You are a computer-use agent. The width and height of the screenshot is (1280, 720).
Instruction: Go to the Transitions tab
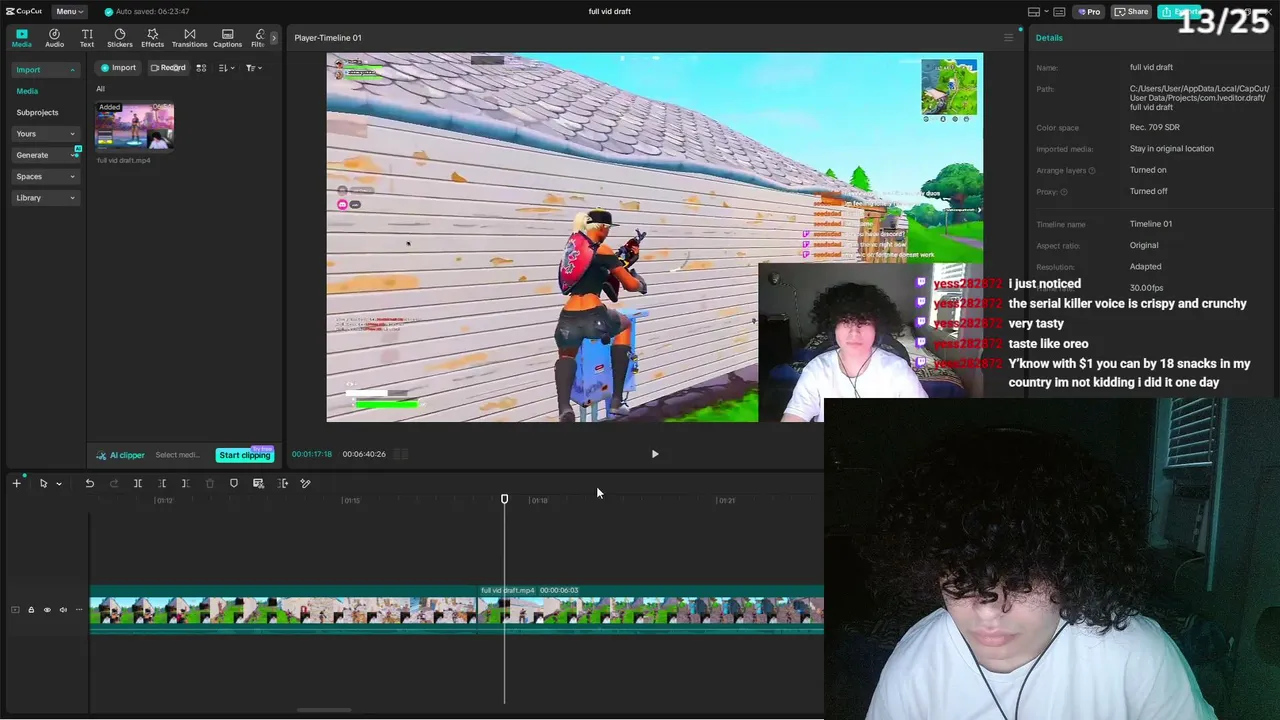pyautogui.click(x=189, y=38)
